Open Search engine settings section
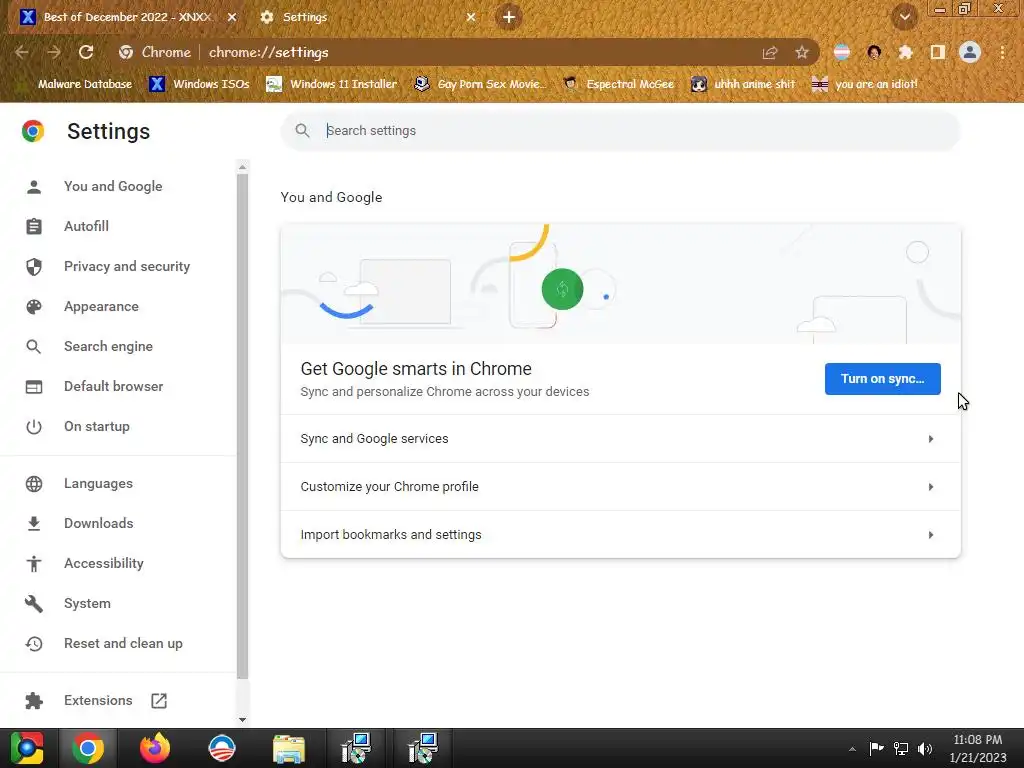The image size is (1024, 768). [x=108, y=346]
